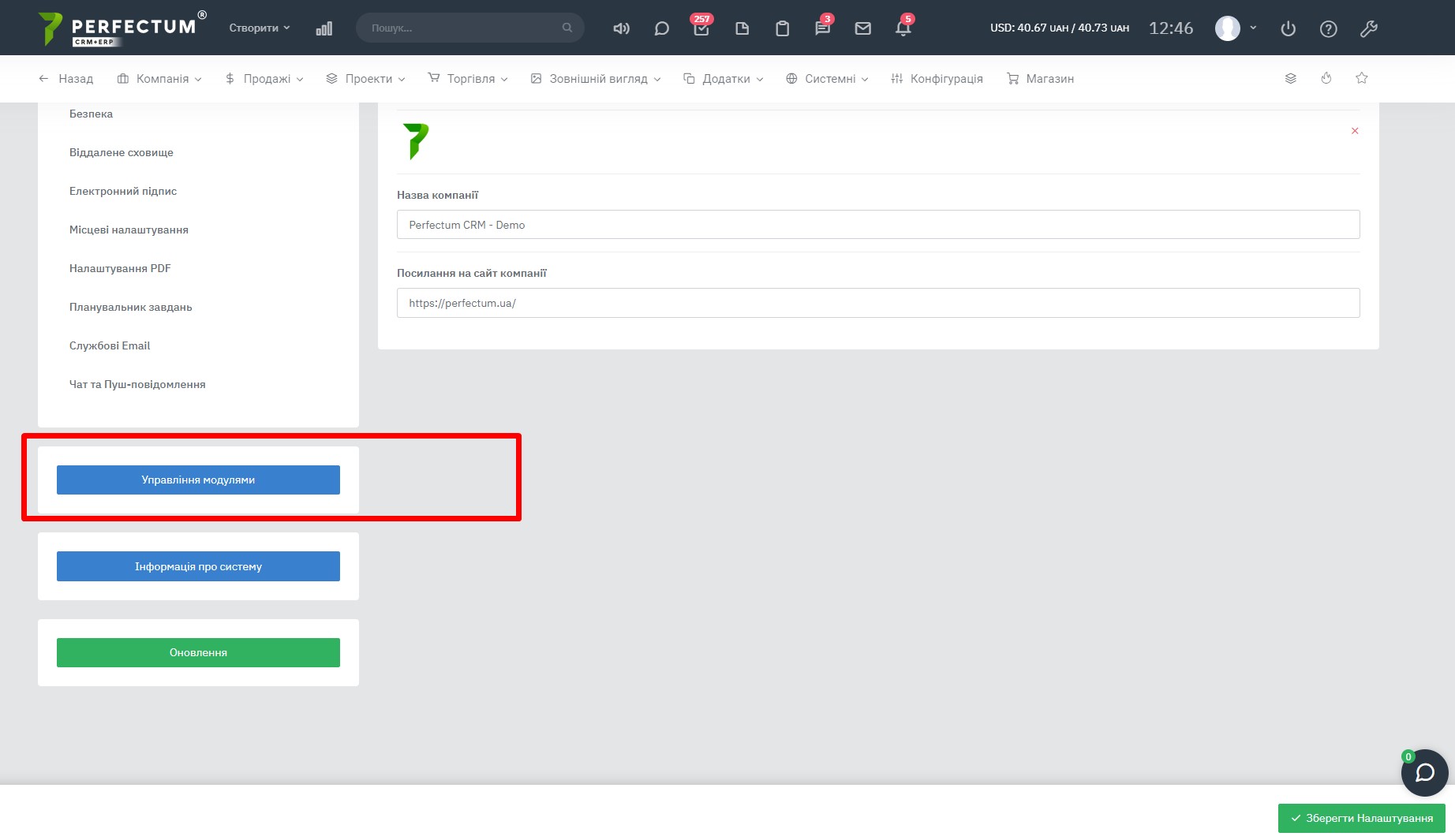Screen dimensions: 1455x840
Task: Focus the Назва компанії input field
Action: coord(877,225)
